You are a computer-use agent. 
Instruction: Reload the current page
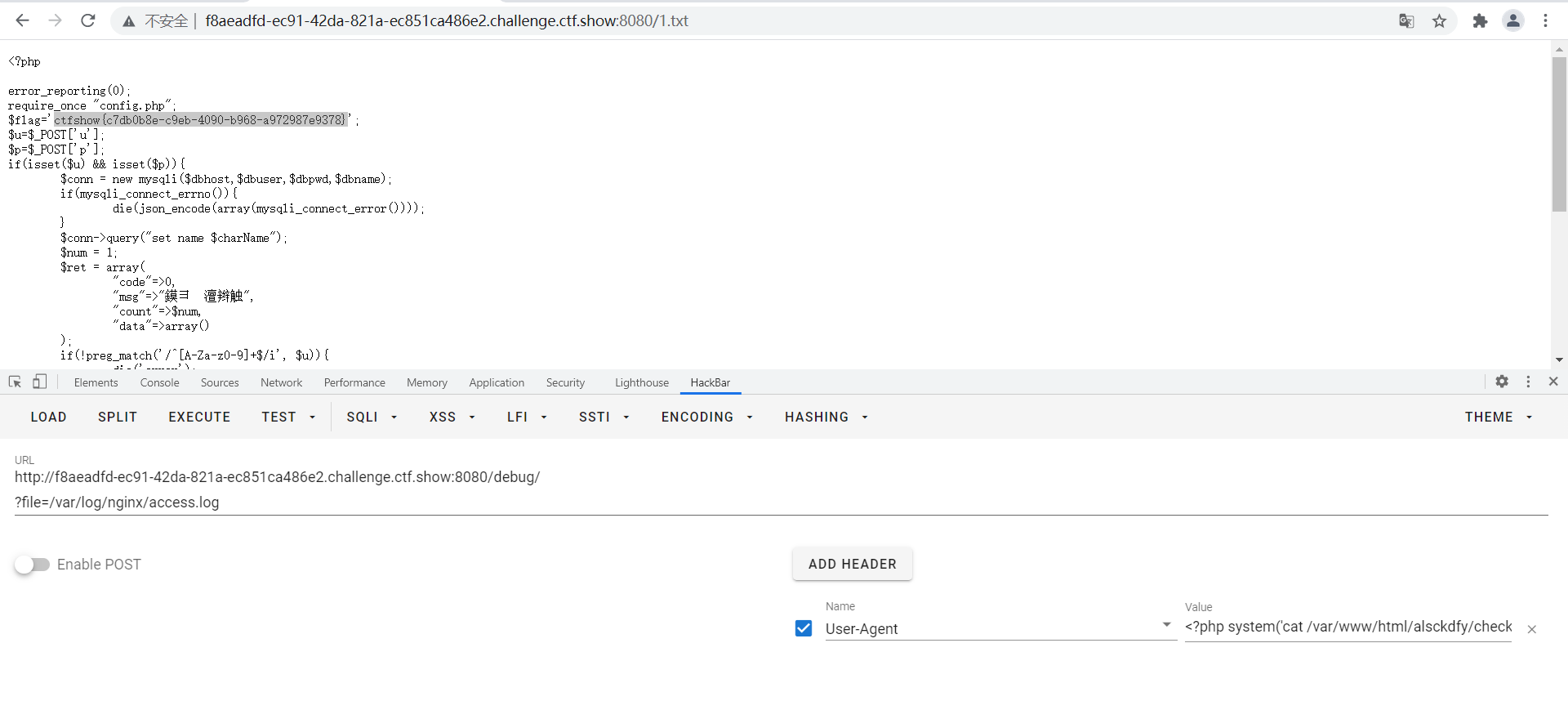point(87,20)
